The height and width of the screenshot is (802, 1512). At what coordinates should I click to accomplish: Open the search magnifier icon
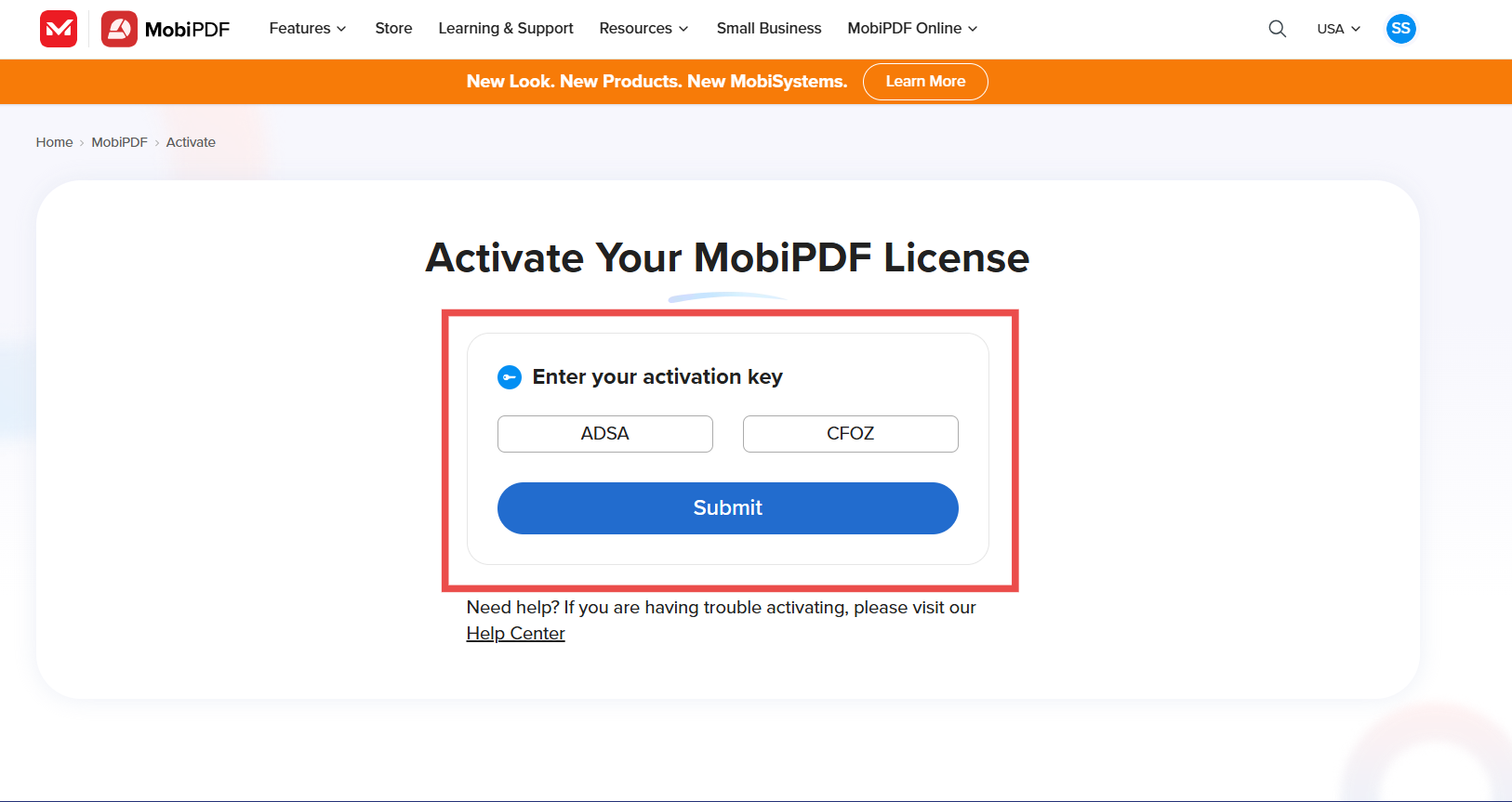[x=1278, y=29]
